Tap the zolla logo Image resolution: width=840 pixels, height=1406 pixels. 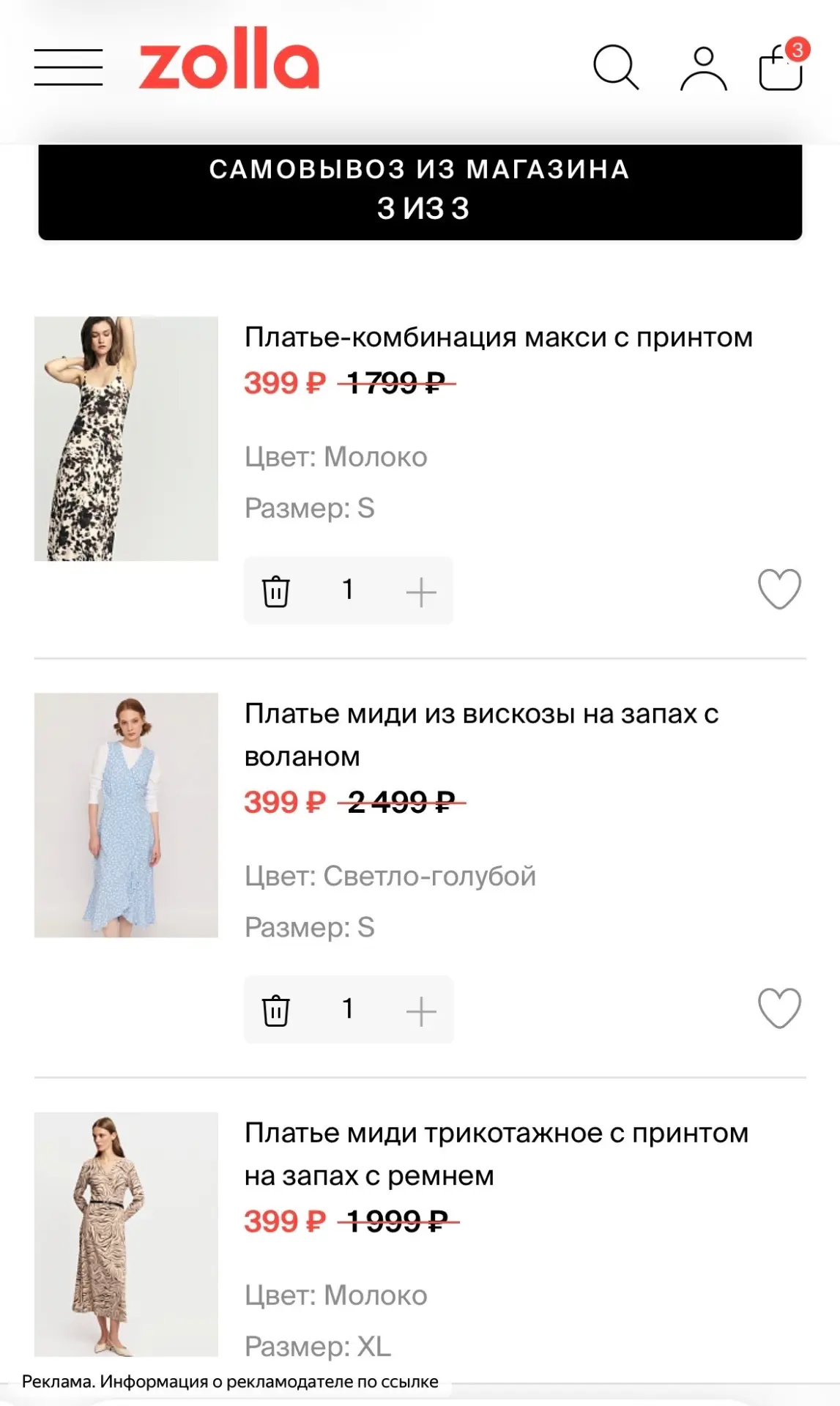pos(229,59)
